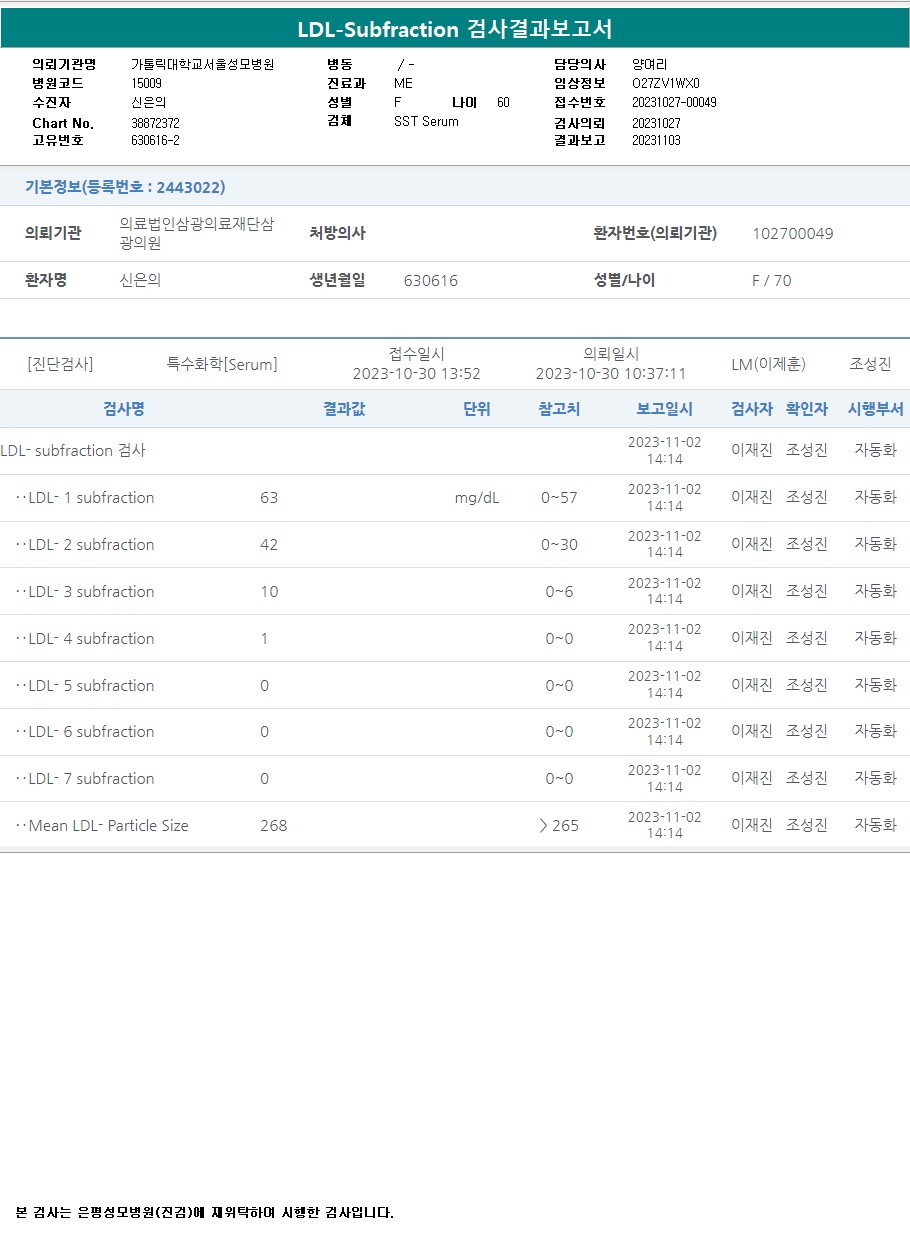Click the 보고일시 column header
910x1241 pixels.
point(664,409)
